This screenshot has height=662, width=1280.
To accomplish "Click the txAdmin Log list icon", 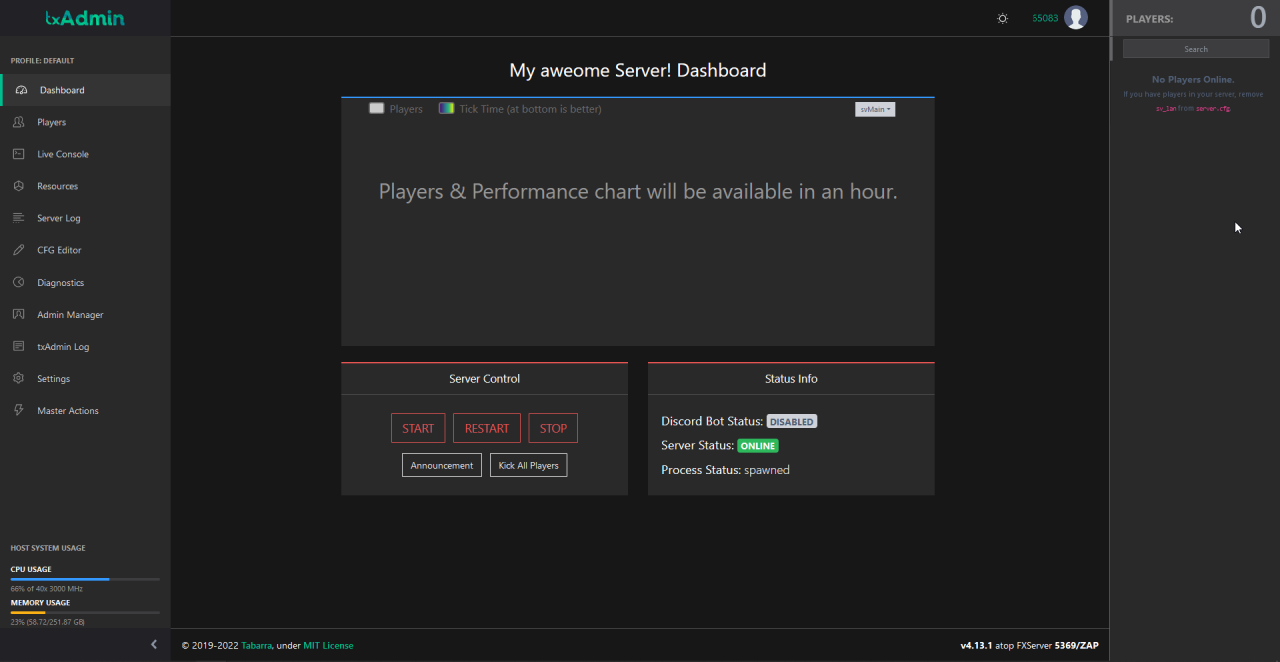I will pos(18,346).
